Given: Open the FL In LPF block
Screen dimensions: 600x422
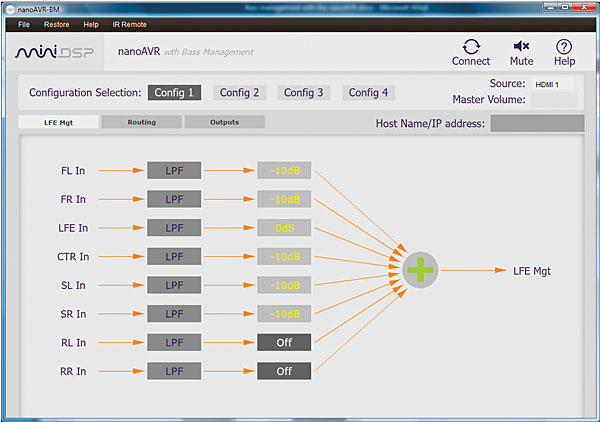Looking at the screenshot, I should [174, 171].
